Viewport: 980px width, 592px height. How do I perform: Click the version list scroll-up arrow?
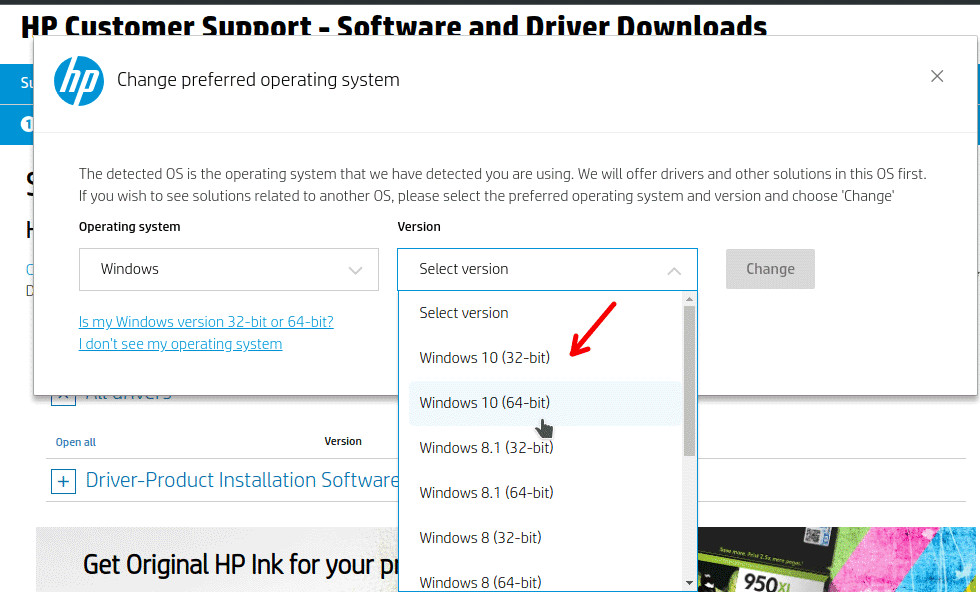[689, 299]
